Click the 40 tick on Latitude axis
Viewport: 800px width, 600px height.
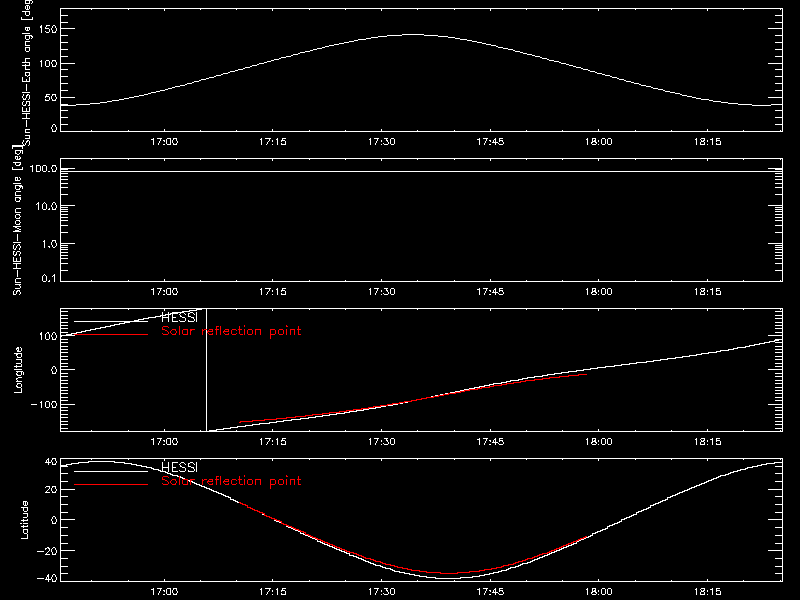pyautogui.click(x=51, y=462)
